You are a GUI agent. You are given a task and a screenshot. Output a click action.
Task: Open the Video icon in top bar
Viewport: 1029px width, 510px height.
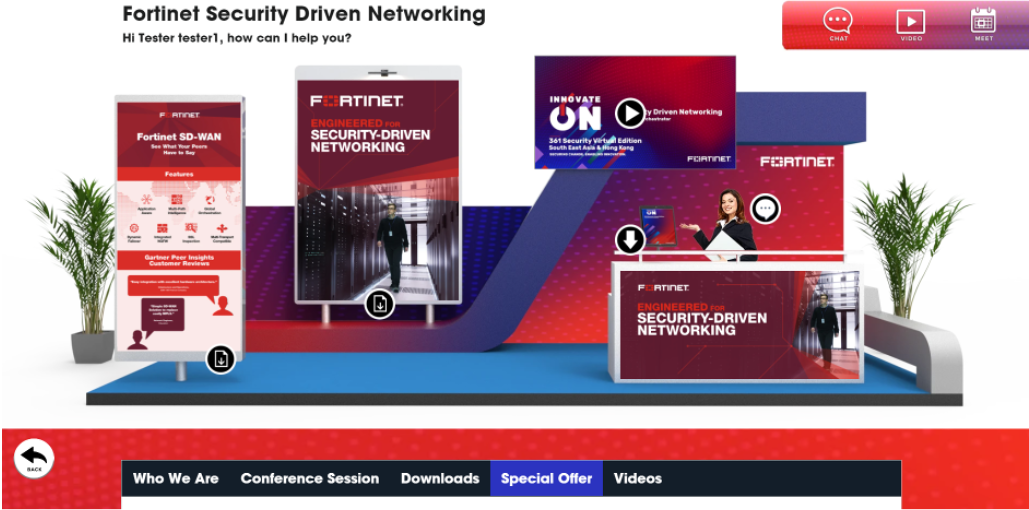point(911,24)
